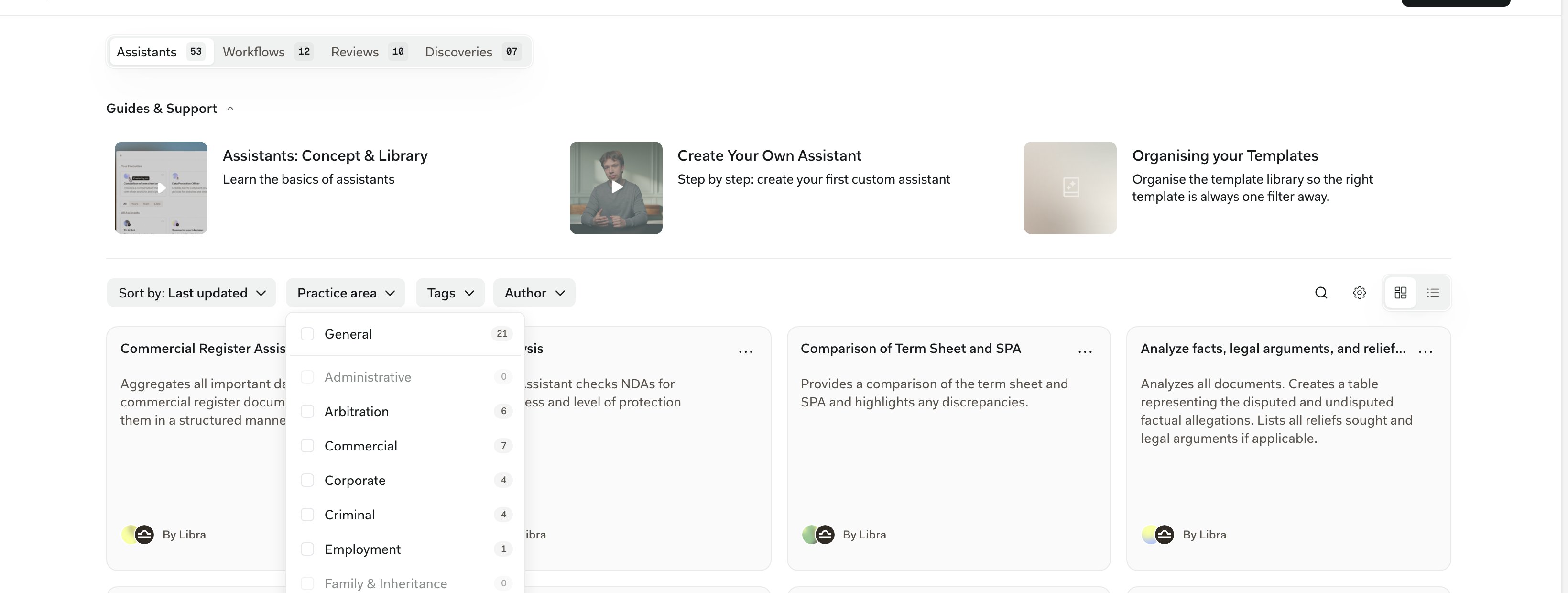This screenshot has width=1568, height=593.
Task: Switch to grid view layout
Action: pyautogui.click(x=1400, y=293)
